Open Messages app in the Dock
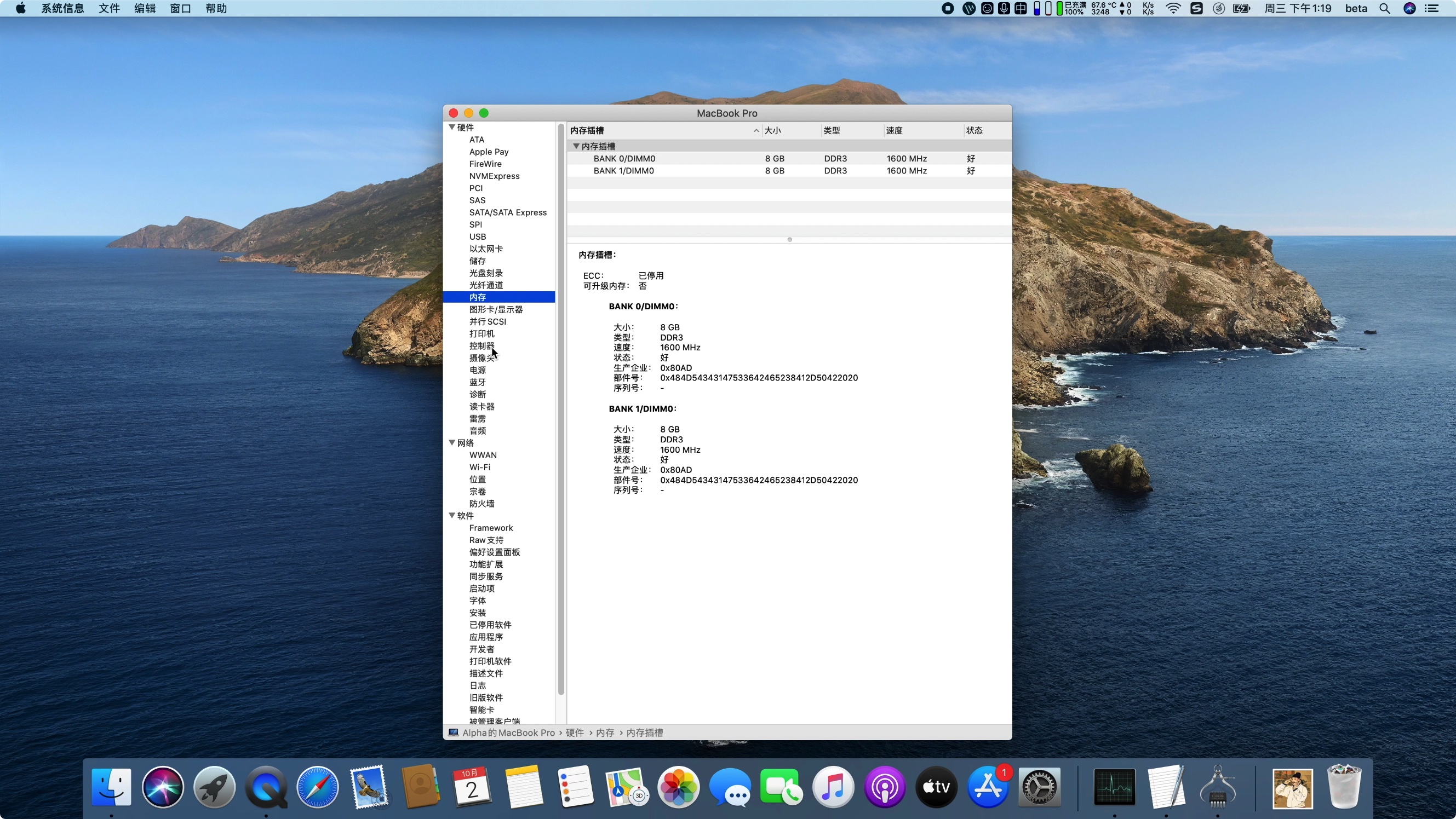The image size is (1456, 819). click(730, 786)
